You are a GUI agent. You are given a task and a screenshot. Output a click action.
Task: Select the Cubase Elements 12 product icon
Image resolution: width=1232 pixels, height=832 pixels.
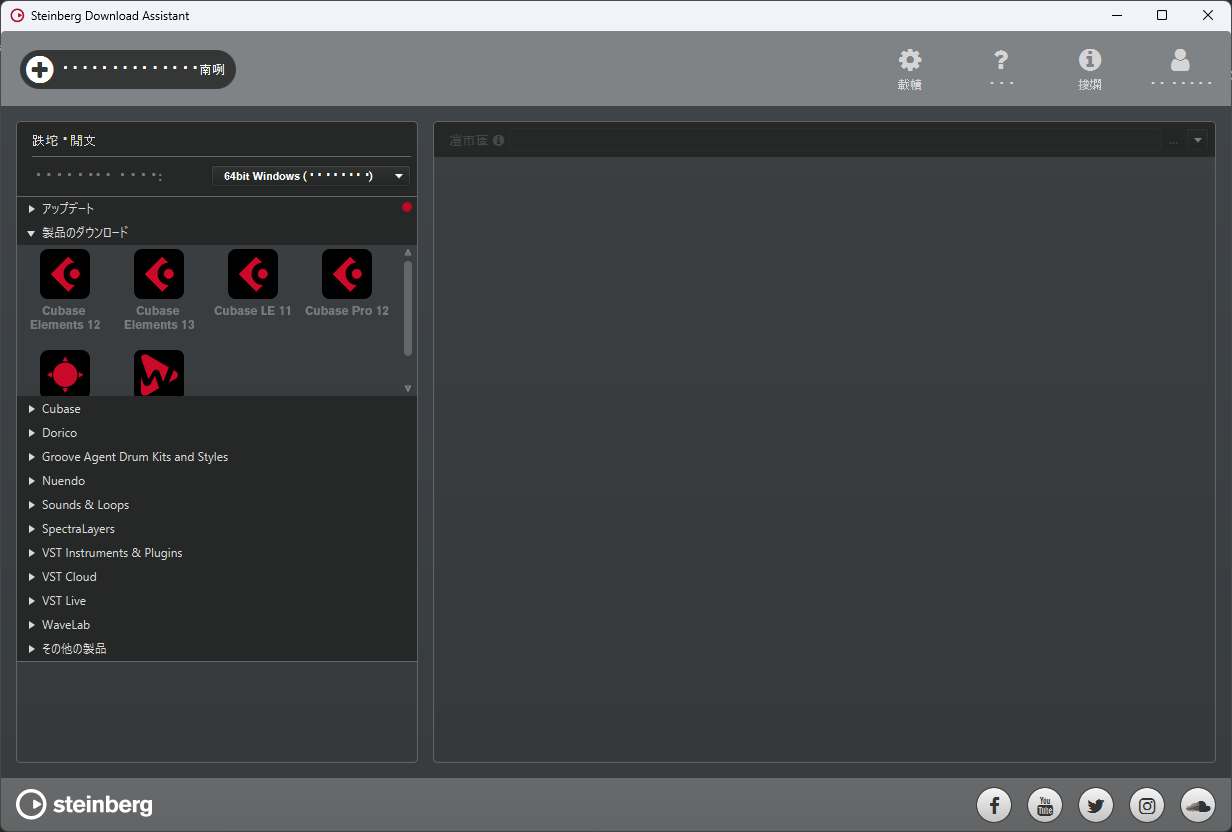(x=65, y=274)
